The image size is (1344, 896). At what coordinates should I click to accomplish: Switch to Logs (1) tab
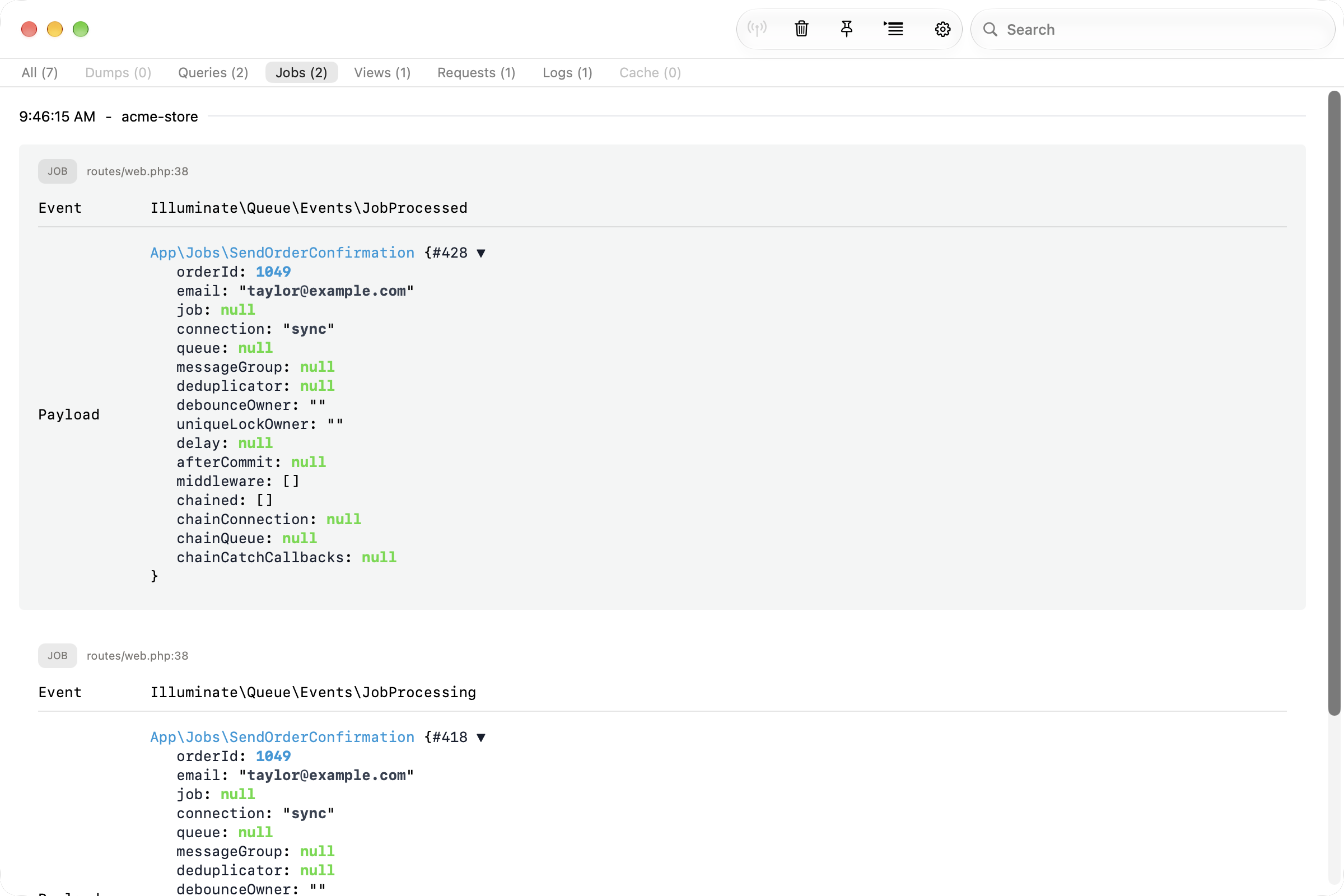pos(567,73)
